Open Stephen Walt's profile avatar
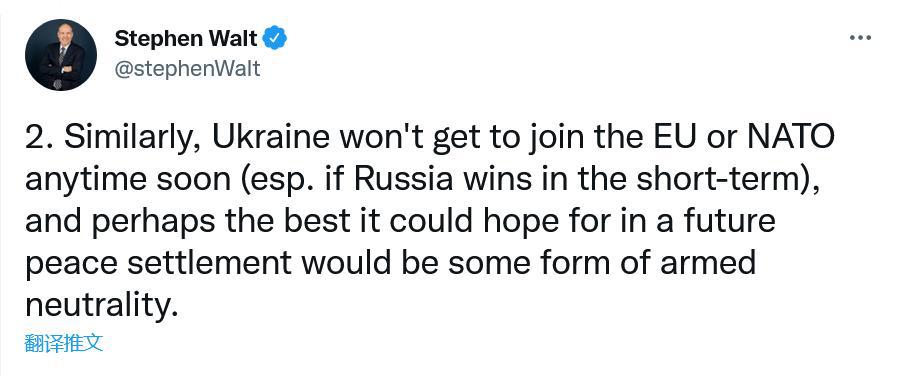Image resolution: width=898 pixels, height=376 pixels. click(x=61, y=54)
